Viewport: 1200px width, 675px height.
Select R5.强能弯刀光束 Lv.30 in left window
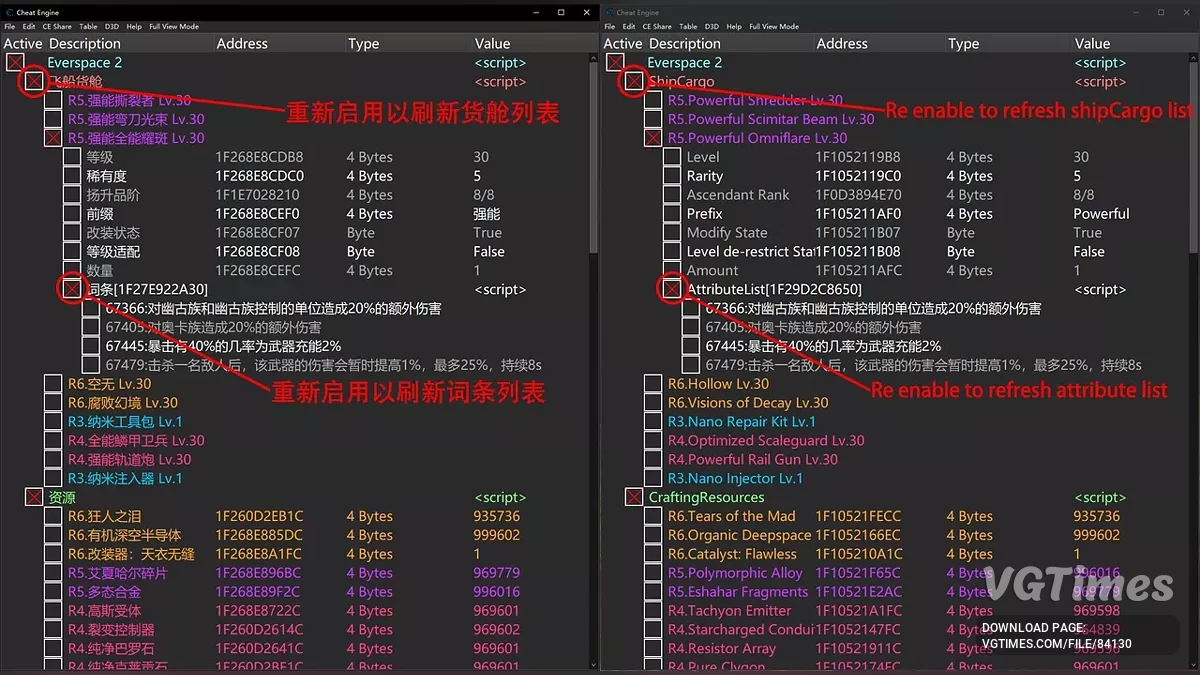point(136,119)
